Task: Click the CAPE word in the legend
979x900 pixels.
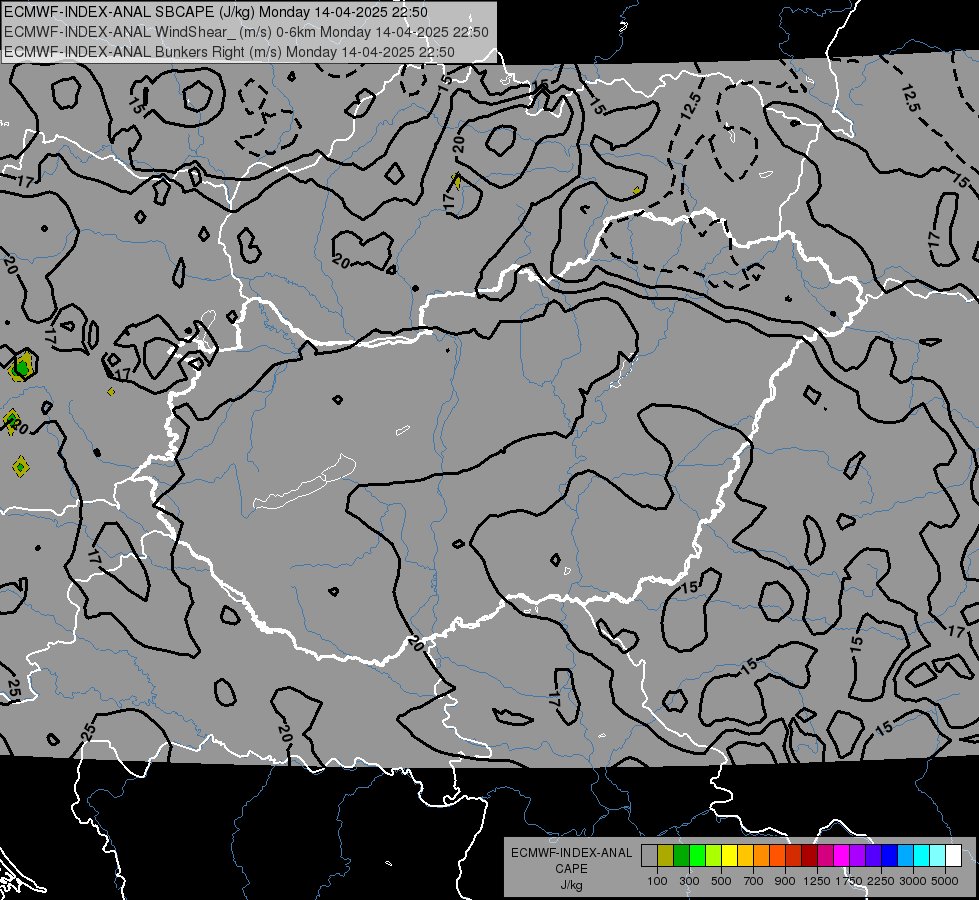Action: tap(571, 869)
